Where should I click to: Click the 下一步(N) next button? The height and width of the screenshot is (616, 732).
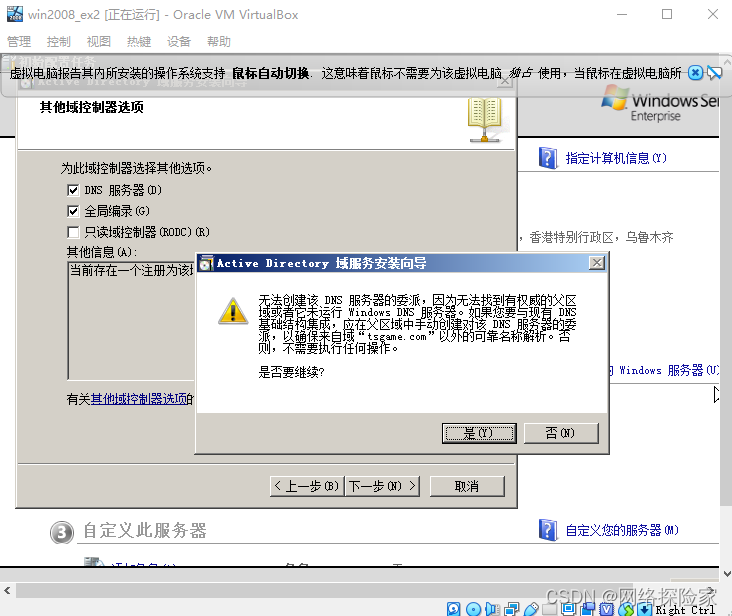(382, 486)
